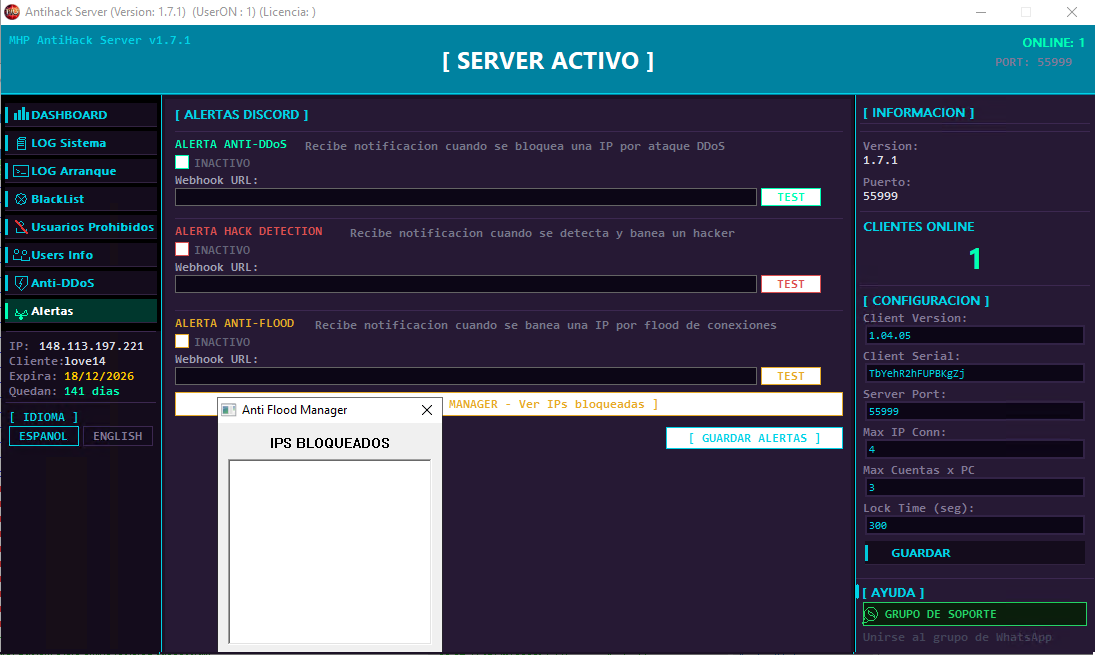This screenshot has width=1095, height=655.
Task: Enable the Alerta Anti-DDoS checkbox
Action: (x=182, y=162)
